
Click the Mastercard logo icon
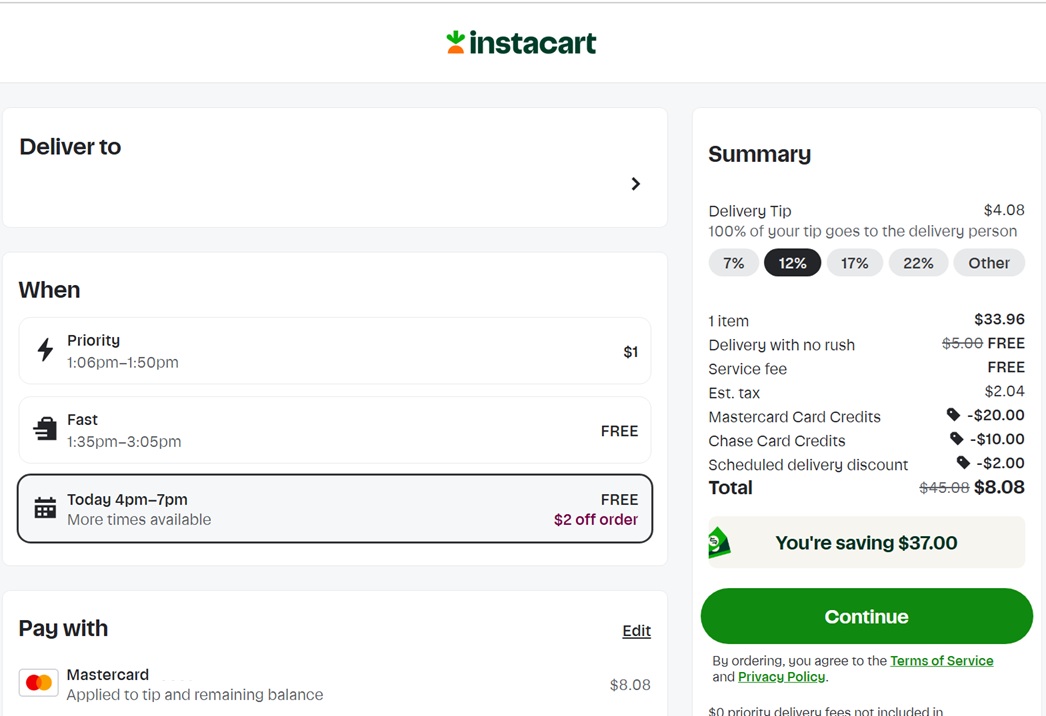pos(39,683)
